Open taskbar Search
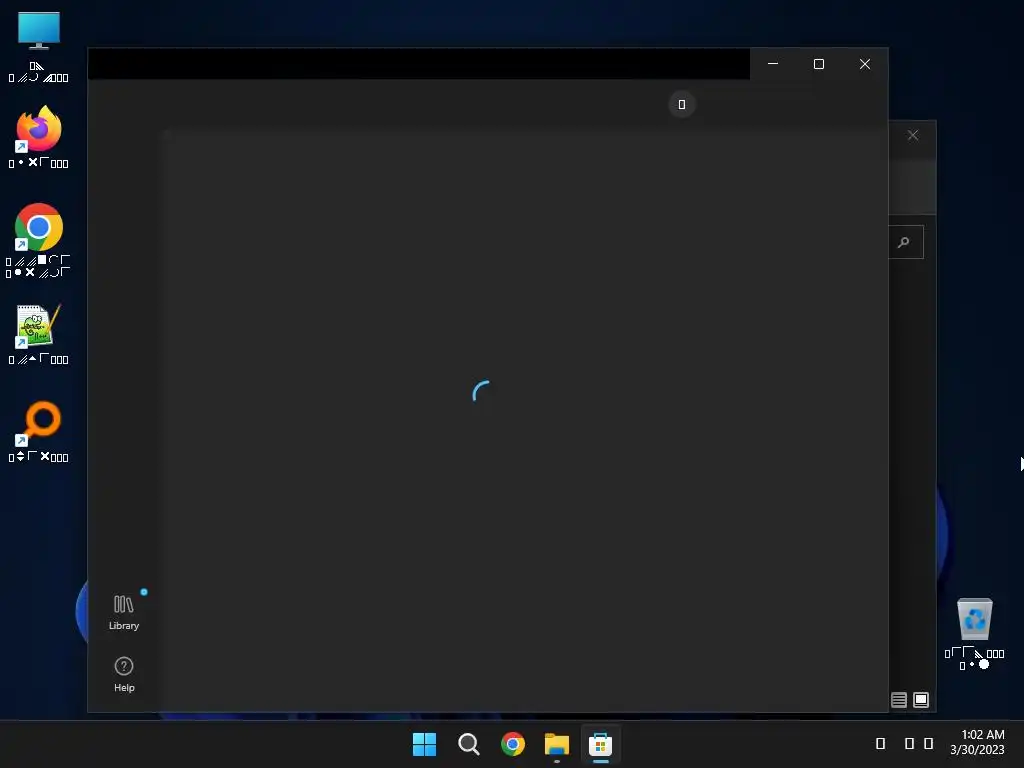1024x768 pixels. click(x=469, y=744)
